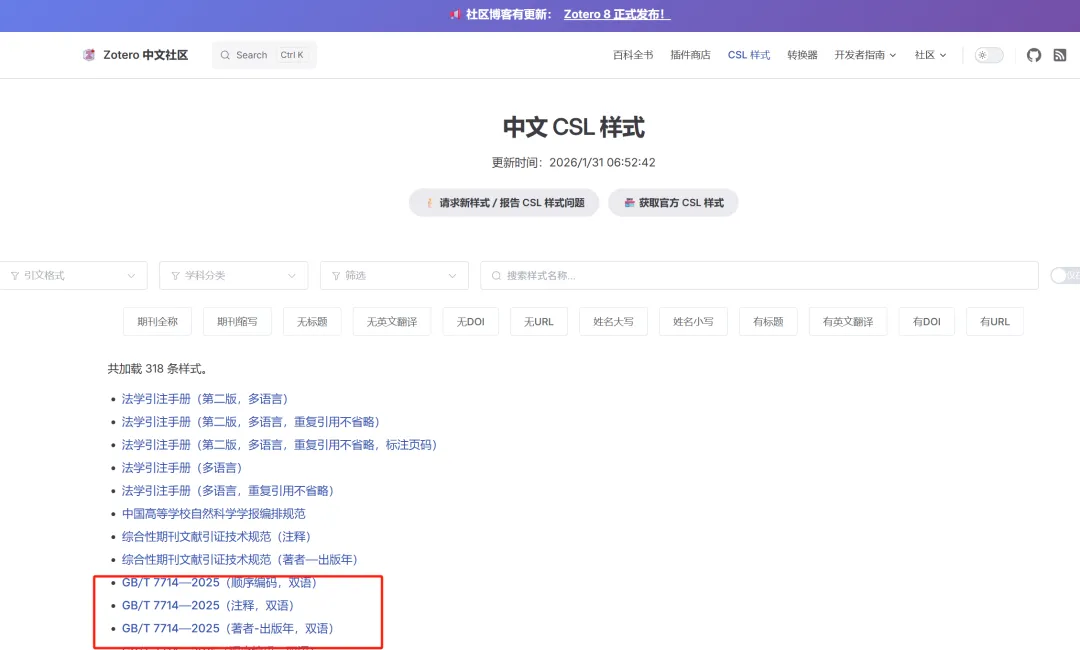1080x650 pixels.
Task: Open the 转换器 nav item
Action: coord(802,55)
